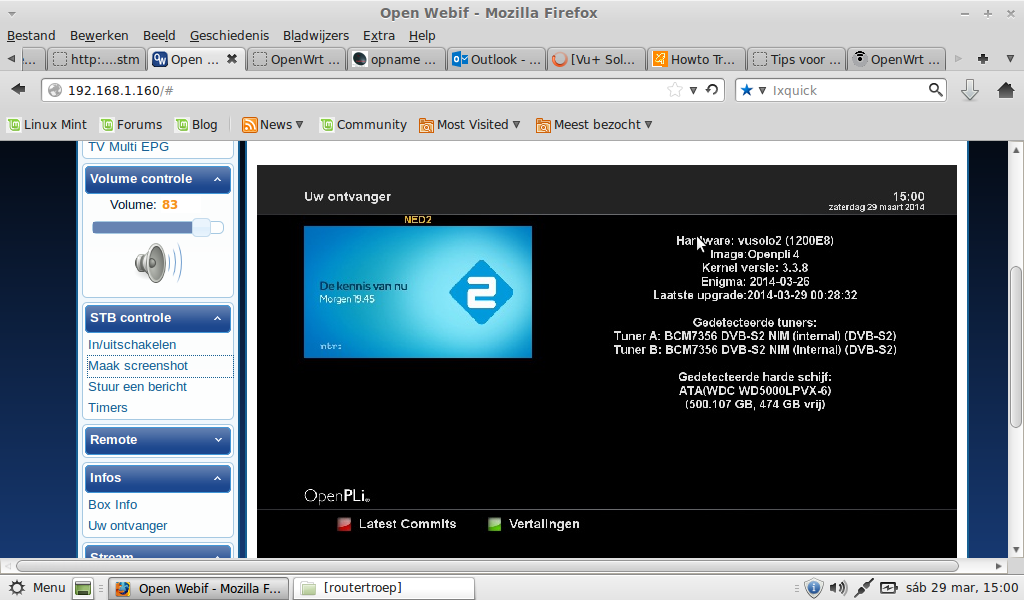
Task: Click the search magnifier in Ixquick box
Action: 936,90
